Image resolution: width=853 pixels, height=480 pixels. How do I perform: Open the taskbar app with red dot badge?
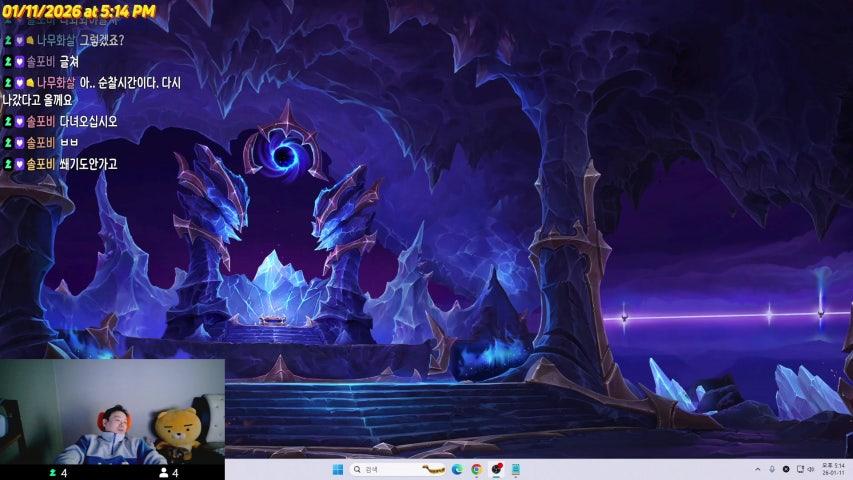point(496,469)
